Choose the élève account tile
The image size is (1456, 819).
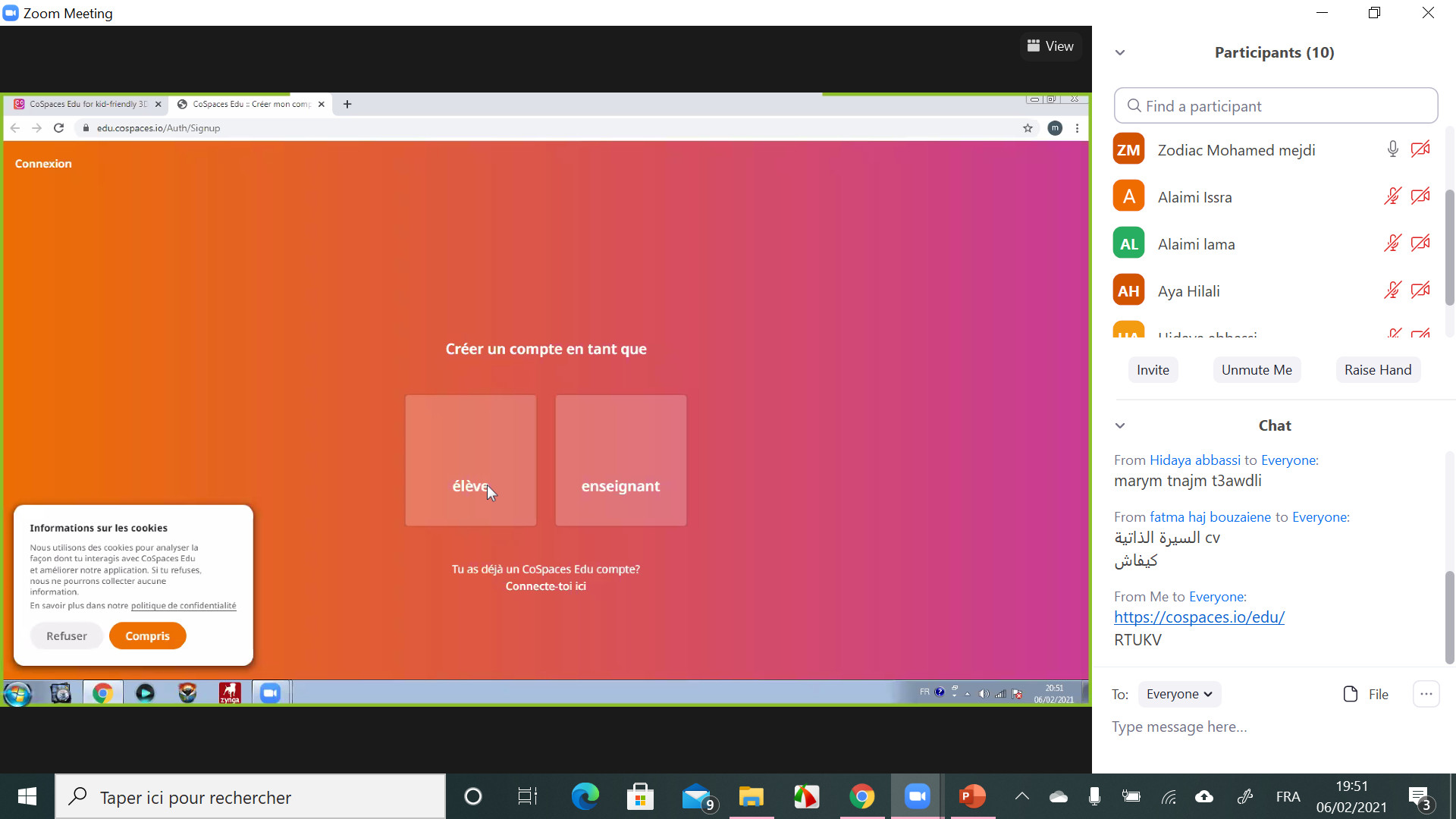pyautogui.click(x=471, y=460)
